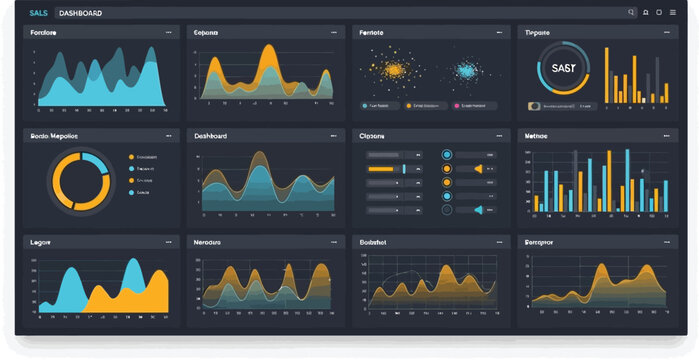Click the cyan scatter cluster
Image resolution: width=699 pixels, height=360 pixels.
[x=466, y=70]
